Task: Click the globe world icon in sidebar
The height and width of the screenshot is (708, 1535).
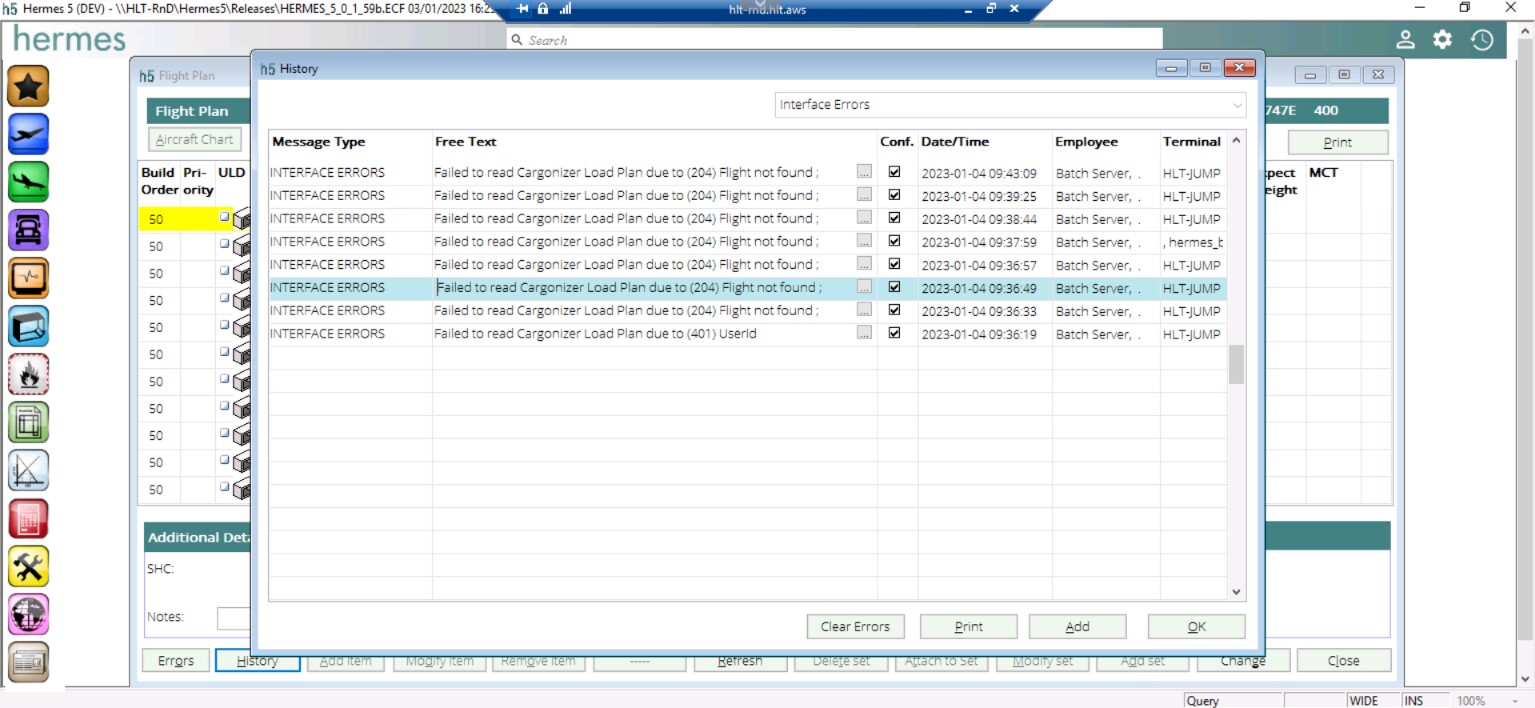Action: click(x=28, y=614)
